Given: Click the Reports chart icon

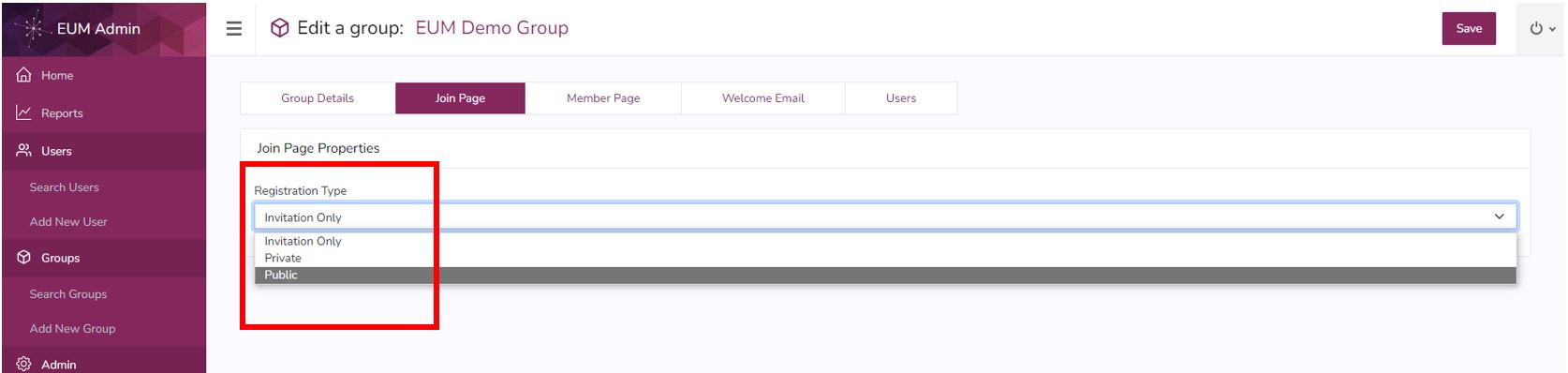Looking at the screenshot, I should coord(24,112).
